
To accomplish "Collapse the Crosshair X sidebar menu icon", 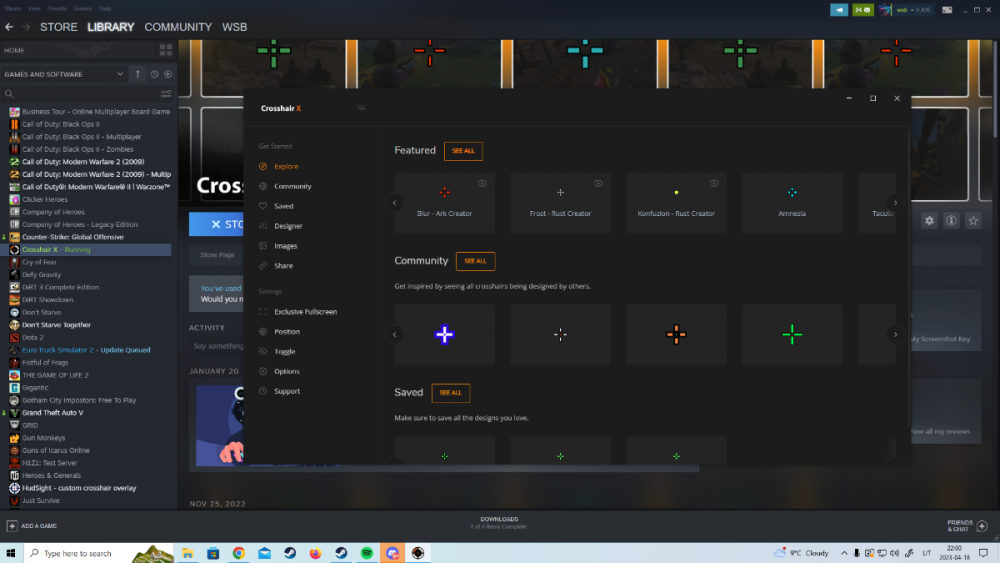I will point(361,108).
